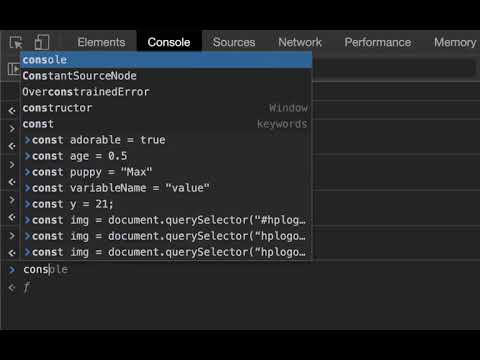480x360 pixels.
Task: Choose the 'console' autocomplete suggestion
Action: pos(166,60)
